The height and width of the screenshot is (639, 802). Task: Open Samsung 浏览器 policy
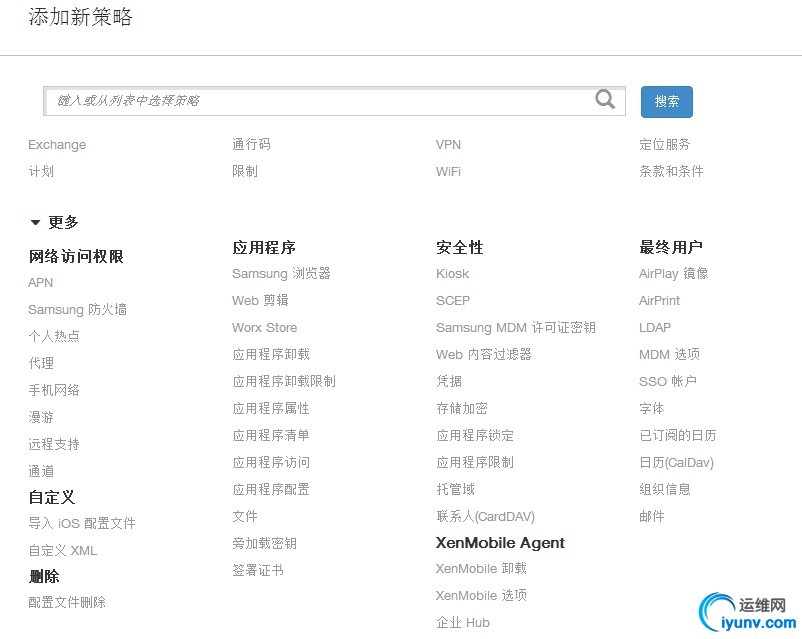pos(281,273)
